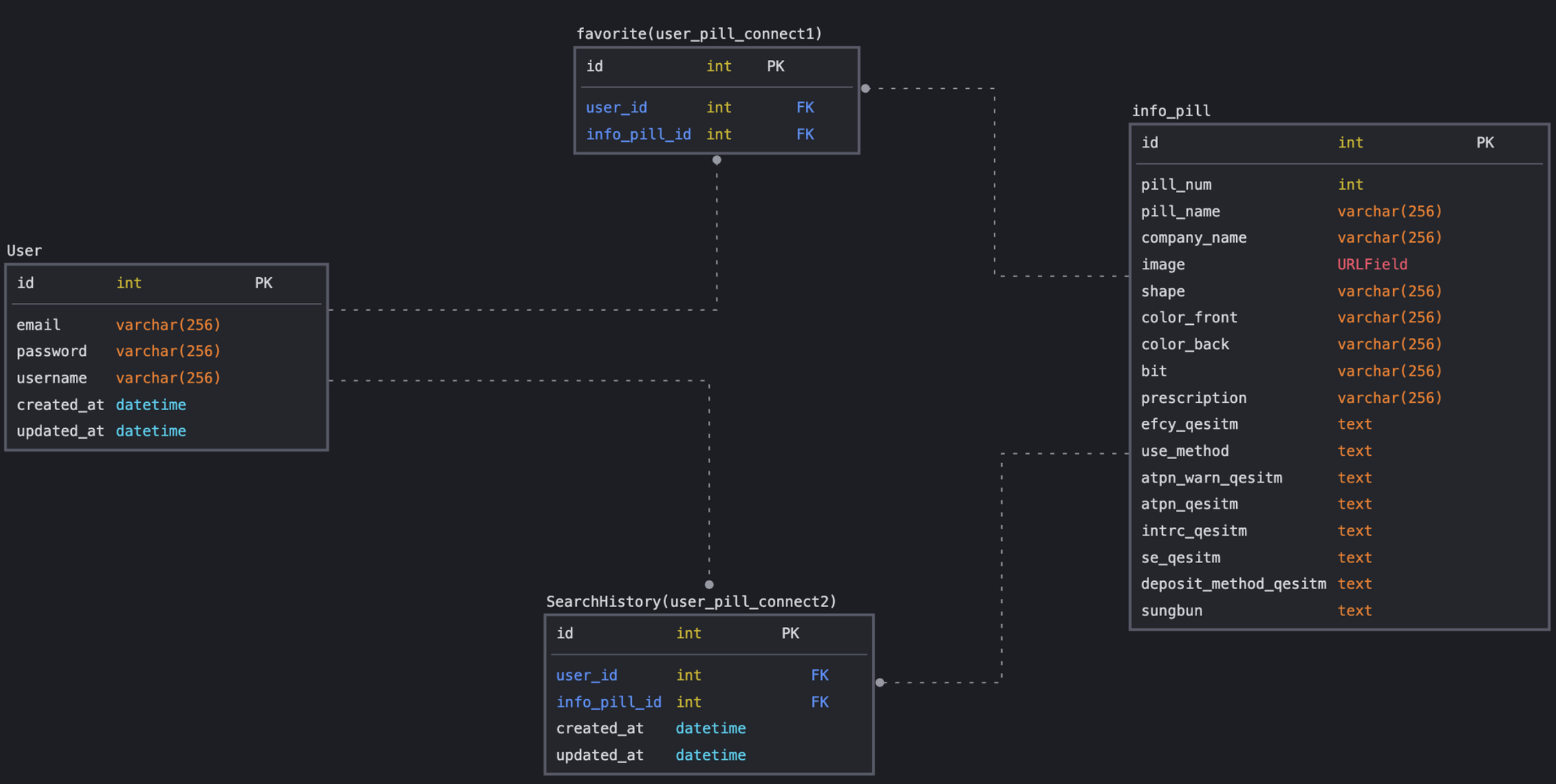
Task: Click the connector line between favorite and info_pill
Action: click(994, 181)
